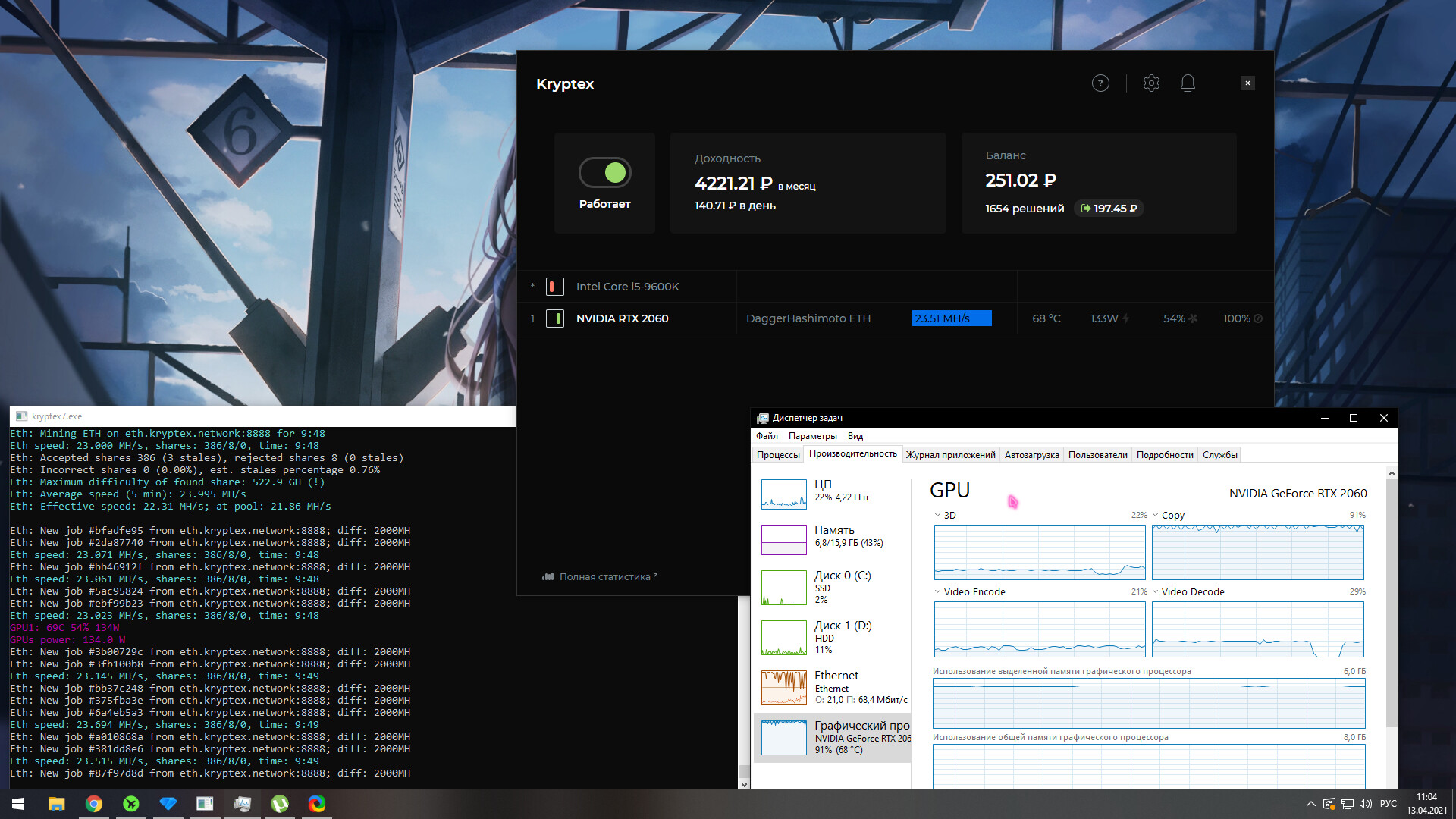This screenshot has height=819, width=1456.
Task: Select the Память performance item
Action: pyautogui.click(x=832, y=539)
